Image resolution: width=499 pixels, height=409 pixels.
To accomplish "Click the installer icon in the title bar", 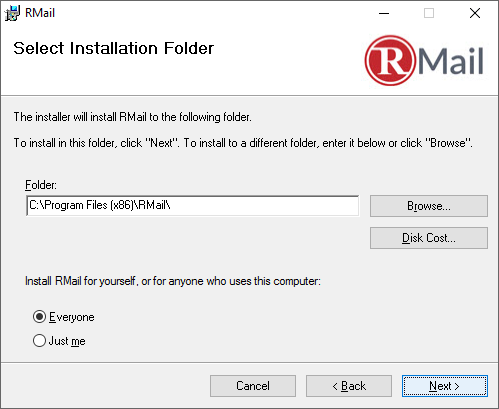I will pyautogui.click(x=12, y=13).
